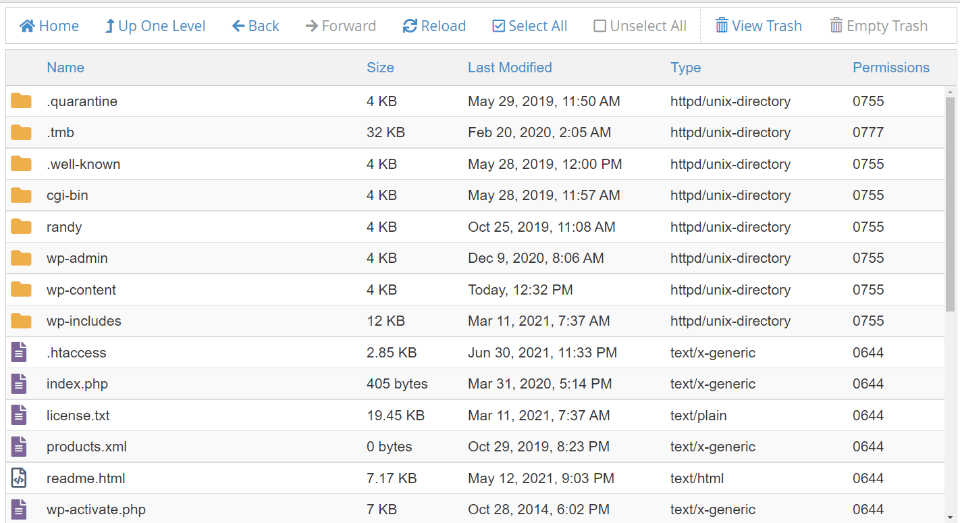The image size is (960, 523).
Task: Click the .tmb folder icon
Action: pyautogui.click(x=21, y=132)
